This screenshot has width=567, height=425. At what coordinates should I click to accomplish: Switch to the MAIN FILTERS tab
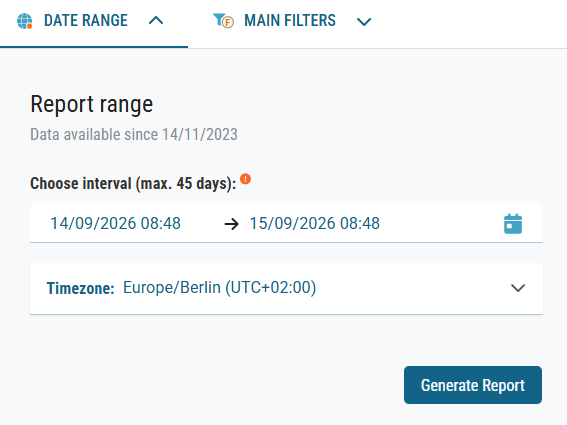[x=290, y=21]
